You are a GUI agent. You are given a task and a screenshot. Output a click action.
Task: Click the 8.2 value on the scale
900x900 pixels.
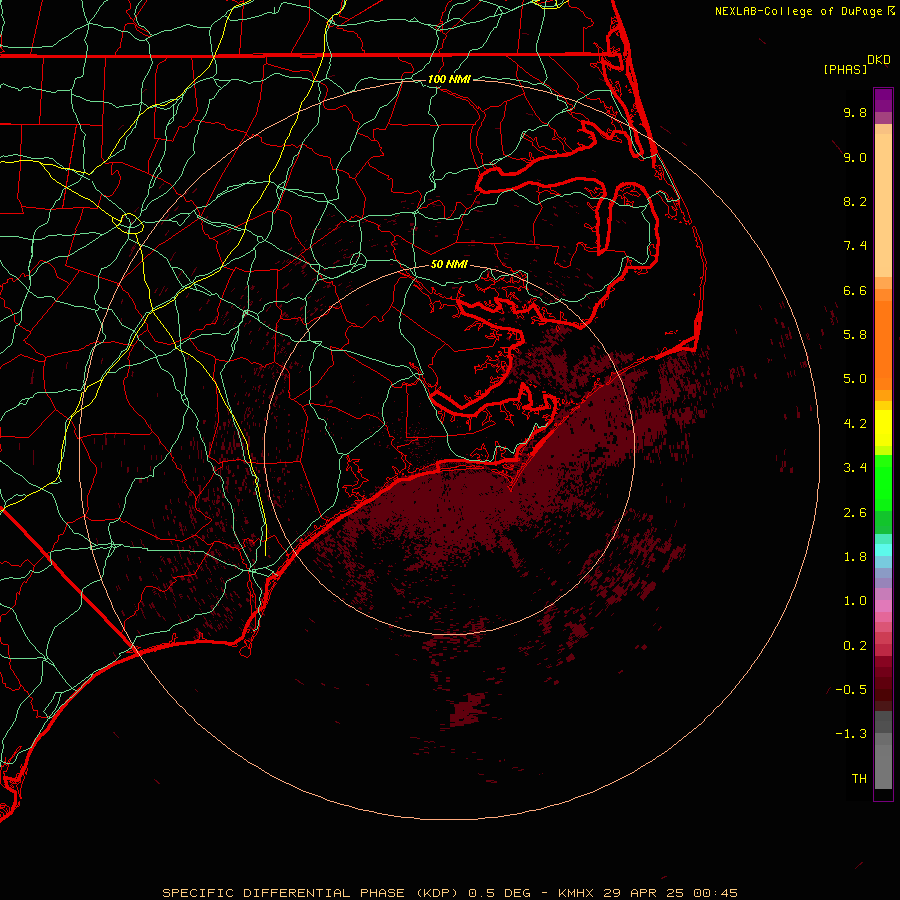pos(855,201)
